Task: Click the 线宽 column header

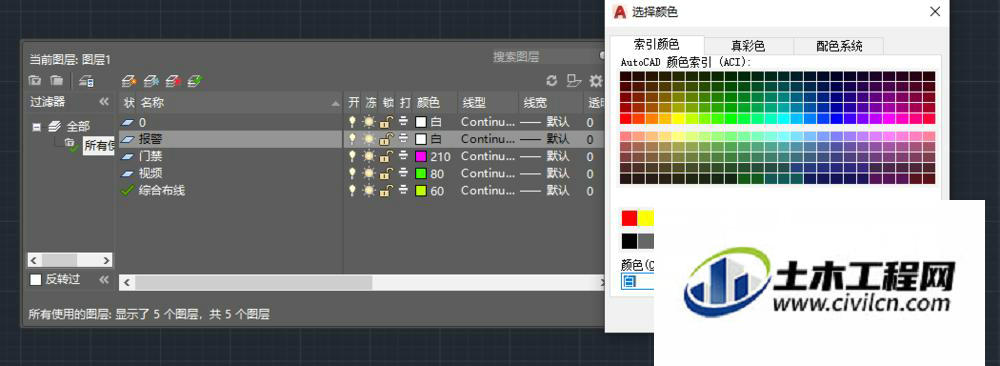Action: tap(550, 103)
